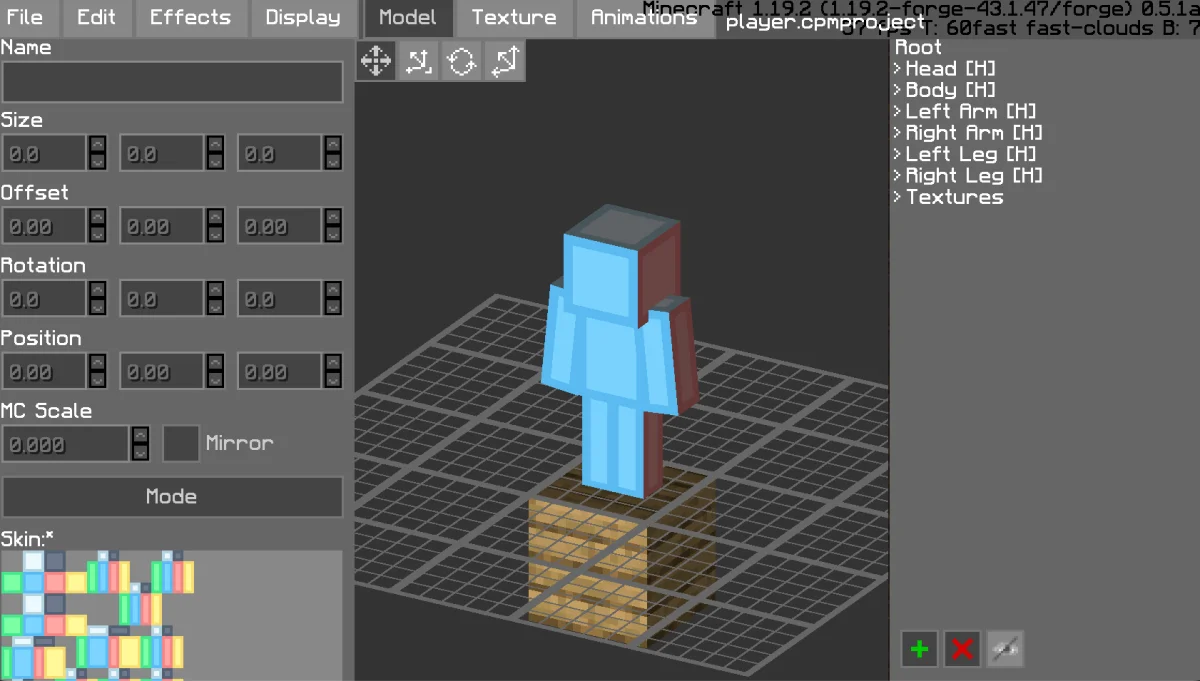Switch to the Texture tab
The width and height of the screenshot is (1200, 681).
[x=514, y=17]
